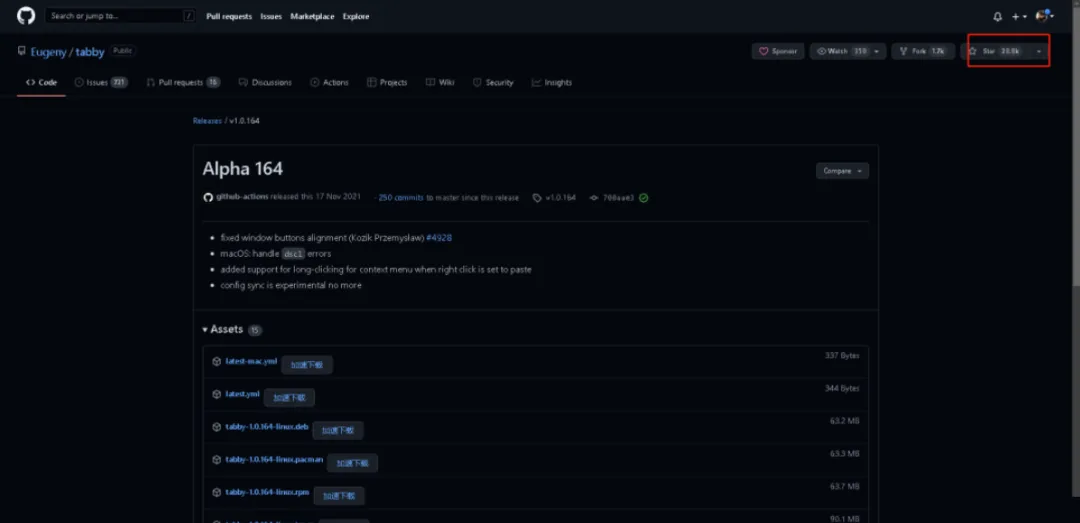
Task: Click the 337 Bytes file size
Action: (842, 356)
